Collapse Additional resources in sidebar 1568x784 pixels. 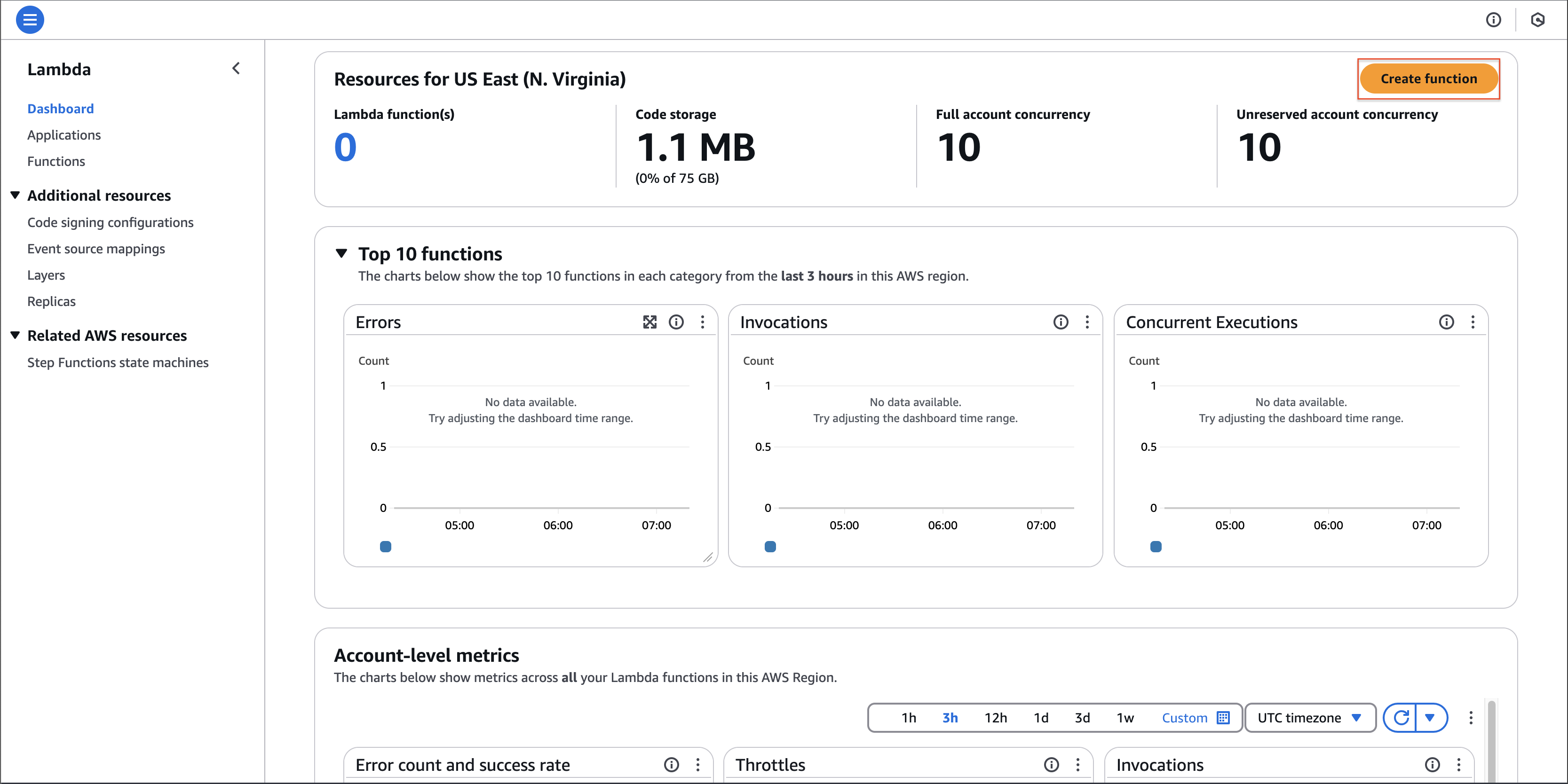[15, 195]
